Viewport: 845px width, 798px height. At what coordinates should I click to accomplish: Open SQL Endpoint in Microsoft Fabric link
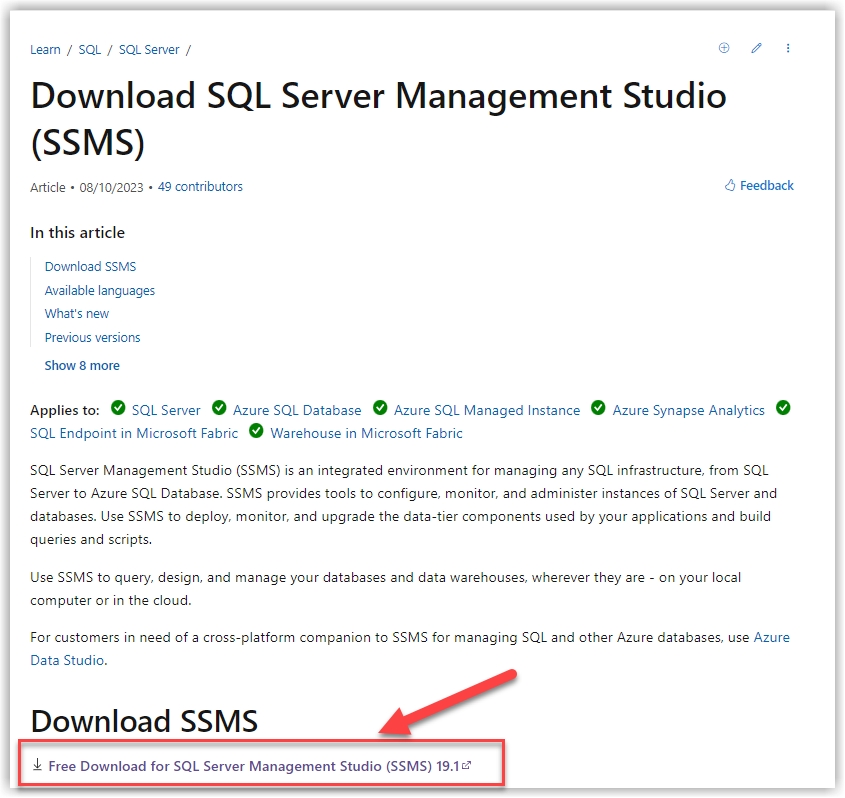tap(134, 433)
